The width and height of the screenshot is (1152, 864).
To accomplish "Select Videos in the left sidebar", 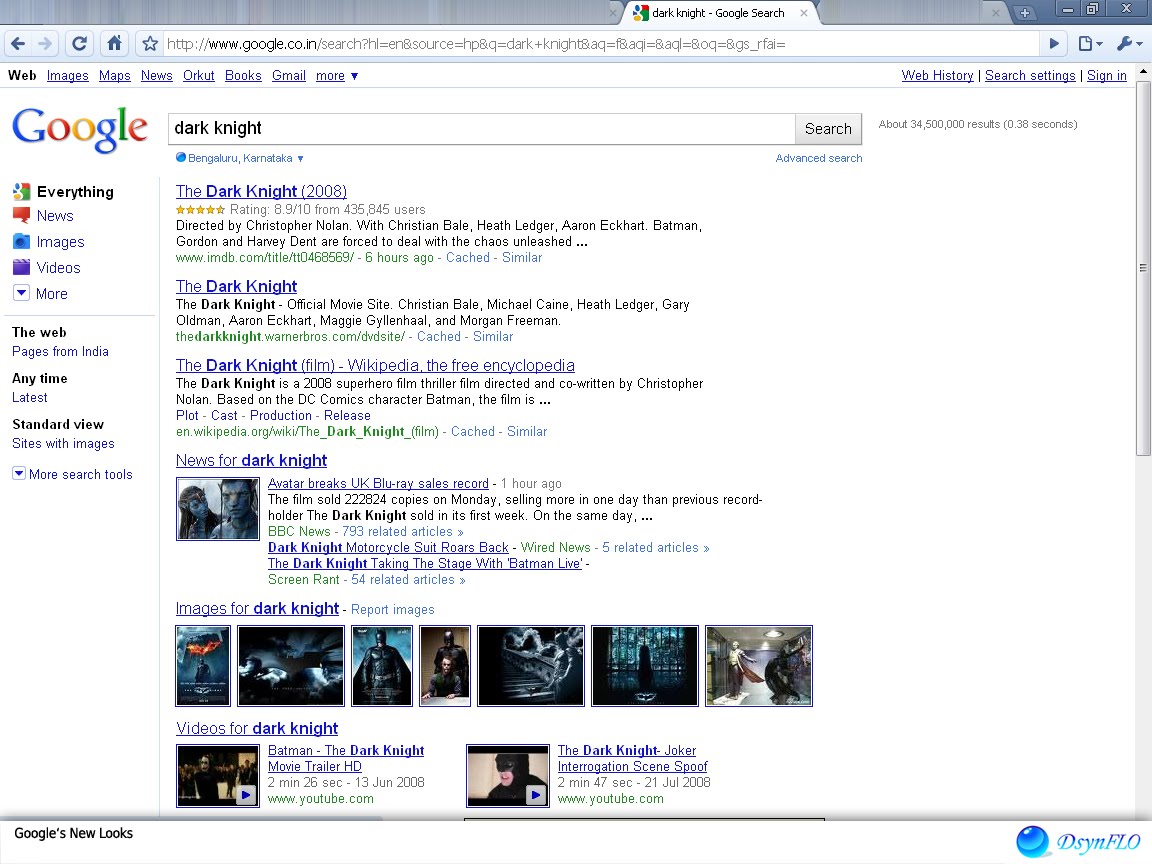I will coord(55,267).
